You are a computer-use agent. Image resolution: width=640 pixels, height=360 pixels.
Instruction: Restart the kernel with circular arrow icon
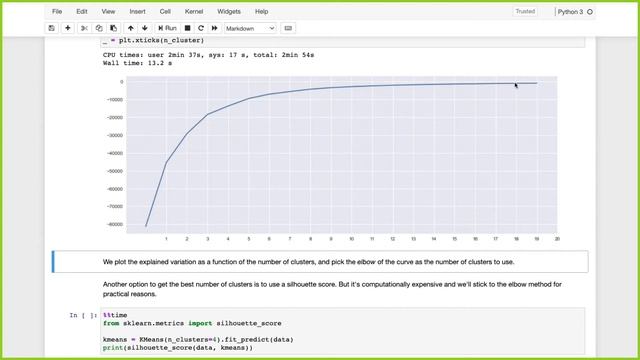(201, 28)
